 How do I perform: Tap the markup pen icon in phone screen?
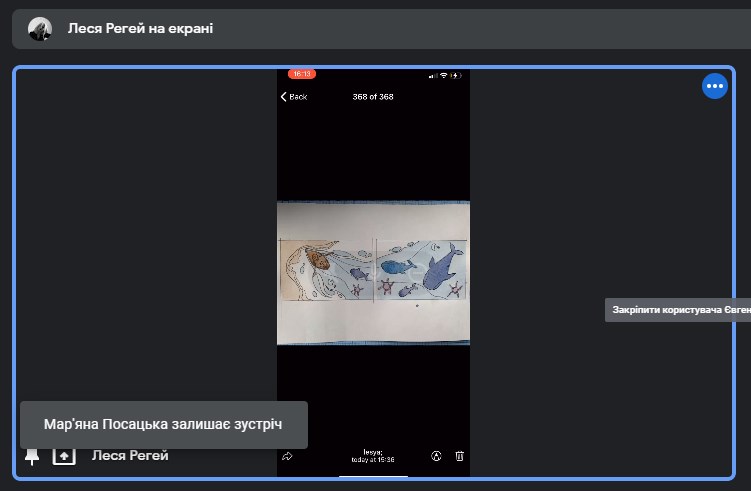click(x=436, y=456)
